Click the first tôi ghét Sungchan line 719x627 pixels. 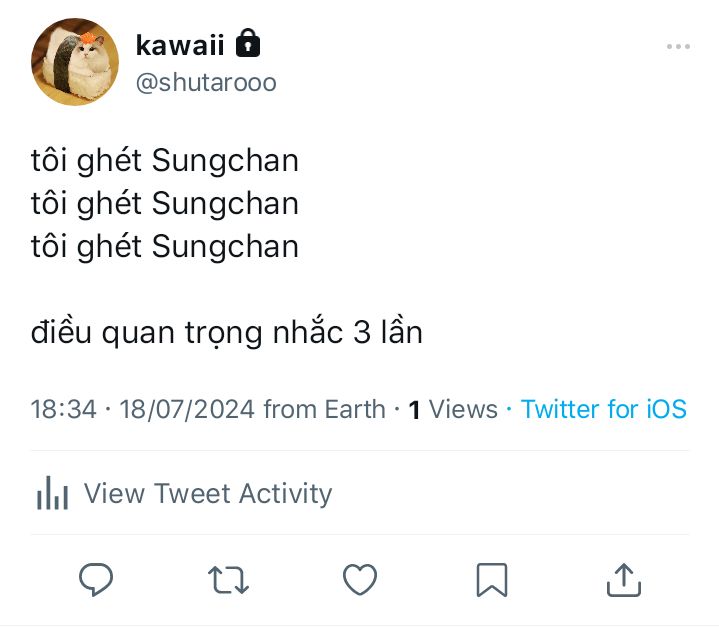165,160
